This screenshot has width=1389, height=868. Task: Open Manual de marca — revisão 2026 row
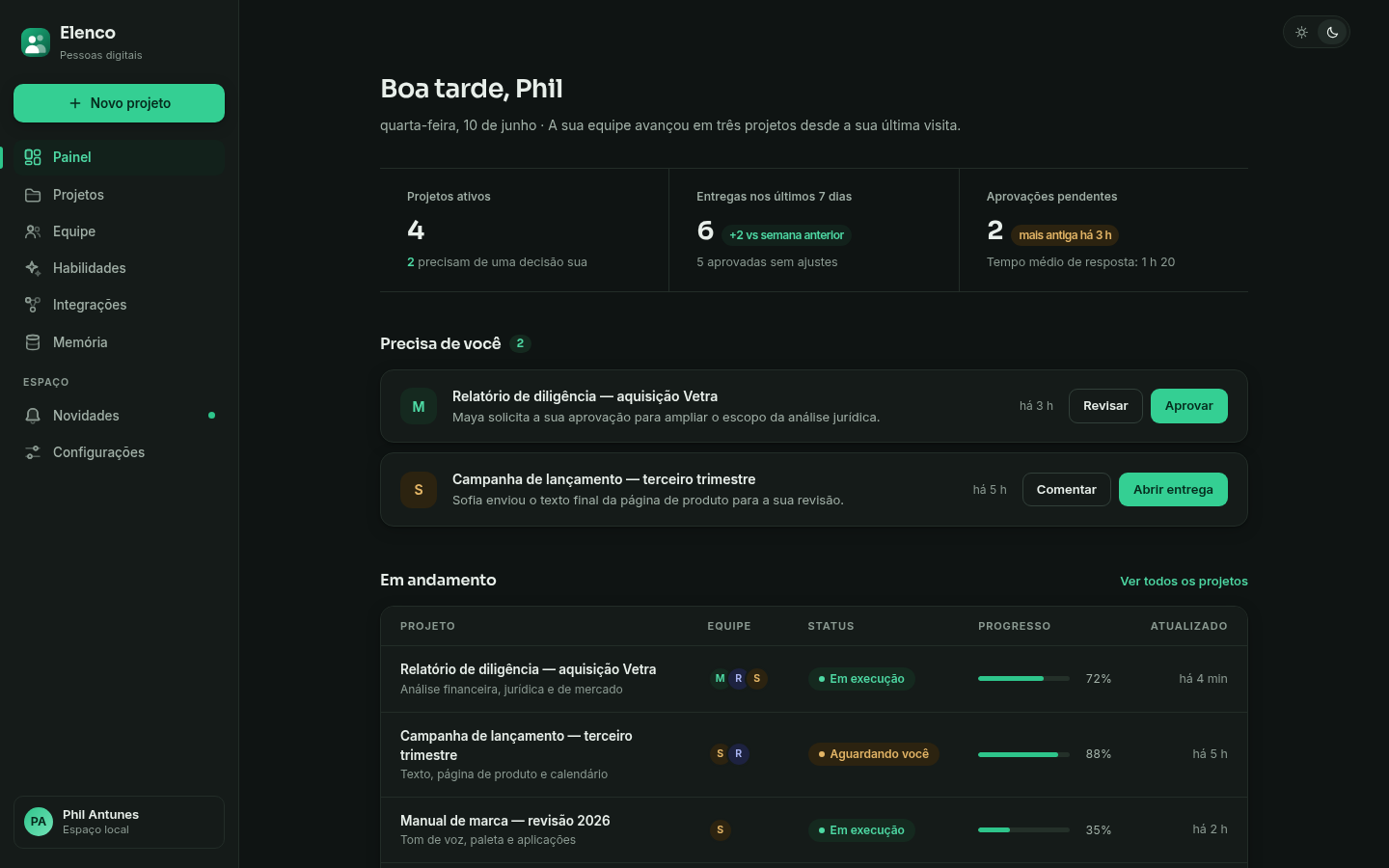pos(814,829)
